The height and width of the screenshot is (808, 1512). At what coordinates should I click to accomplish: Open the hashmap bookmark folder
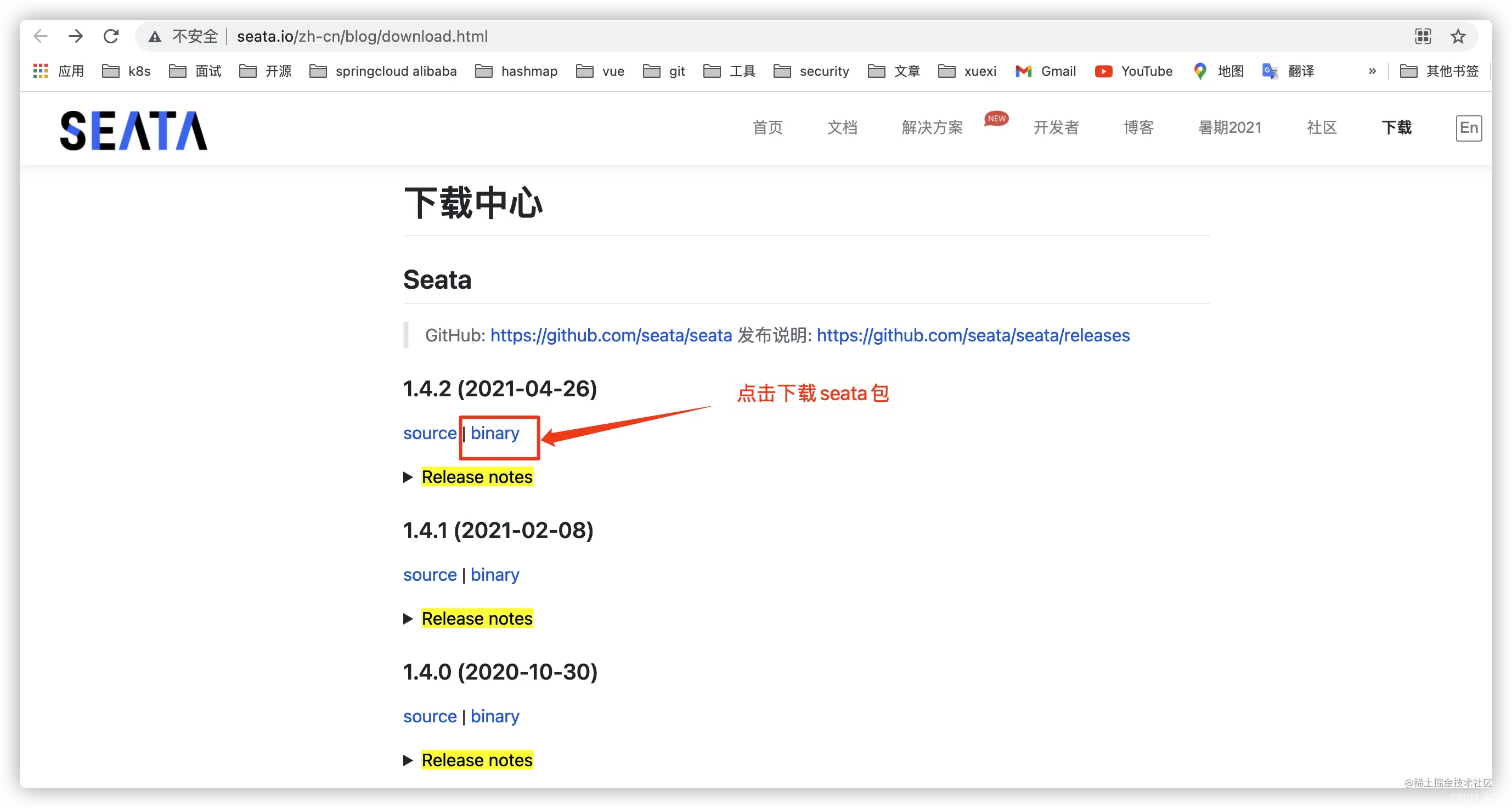point(516,71)
